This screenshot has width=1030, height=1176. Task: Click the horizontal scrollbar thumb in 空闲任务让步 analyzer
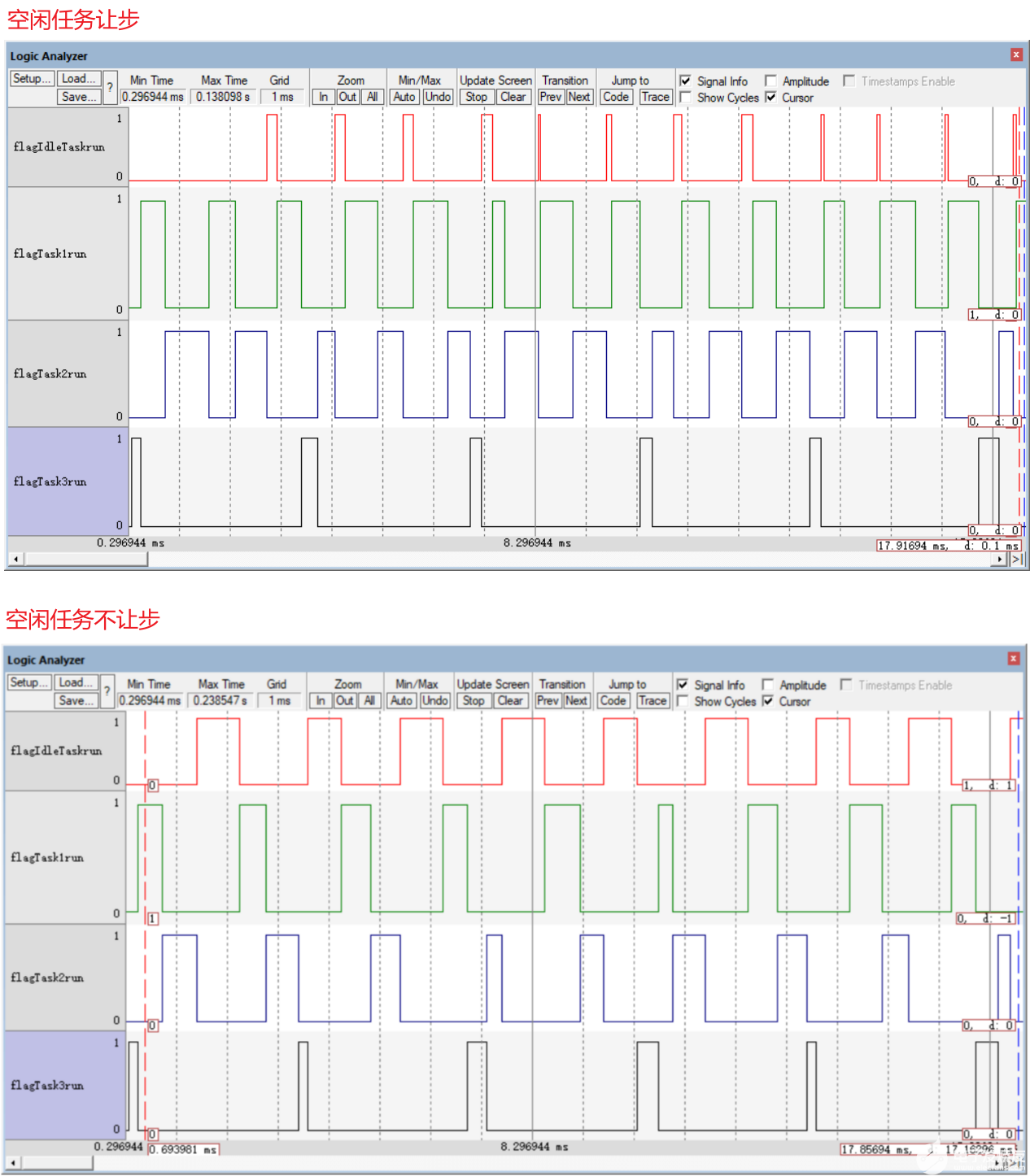click(85, 559)
